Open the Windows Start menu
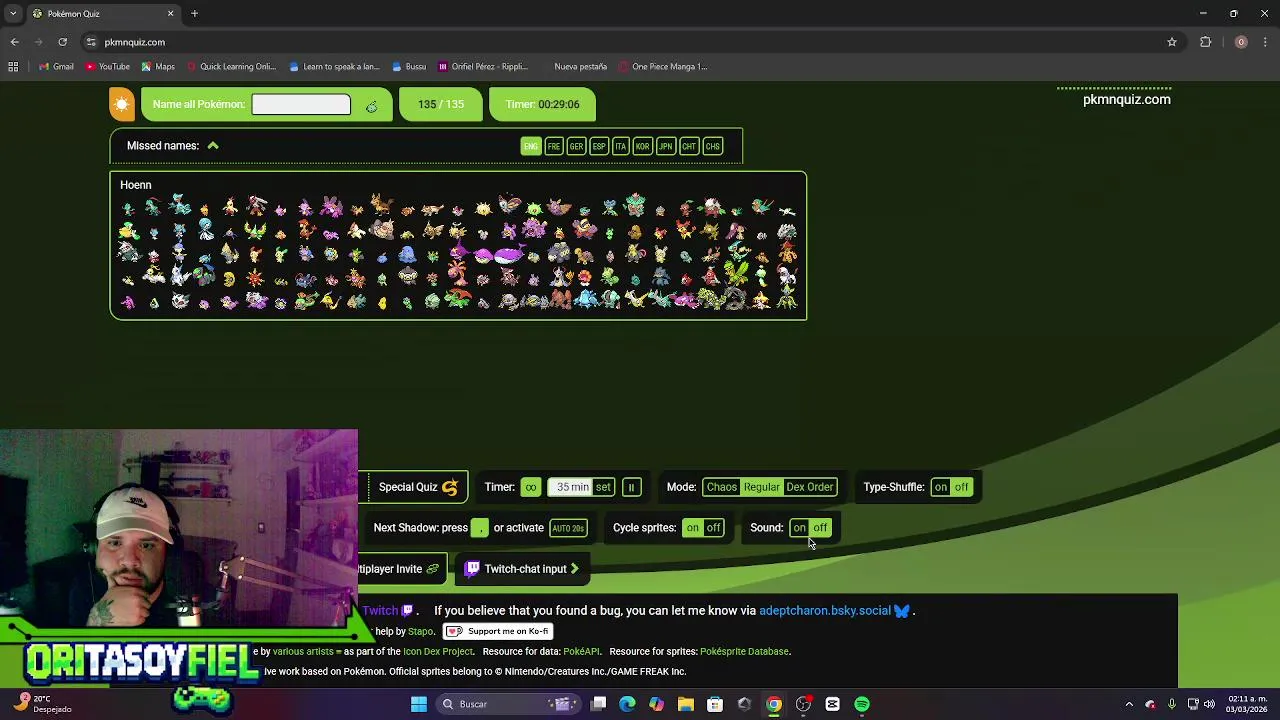1280x720 pixels. (419, 704)
